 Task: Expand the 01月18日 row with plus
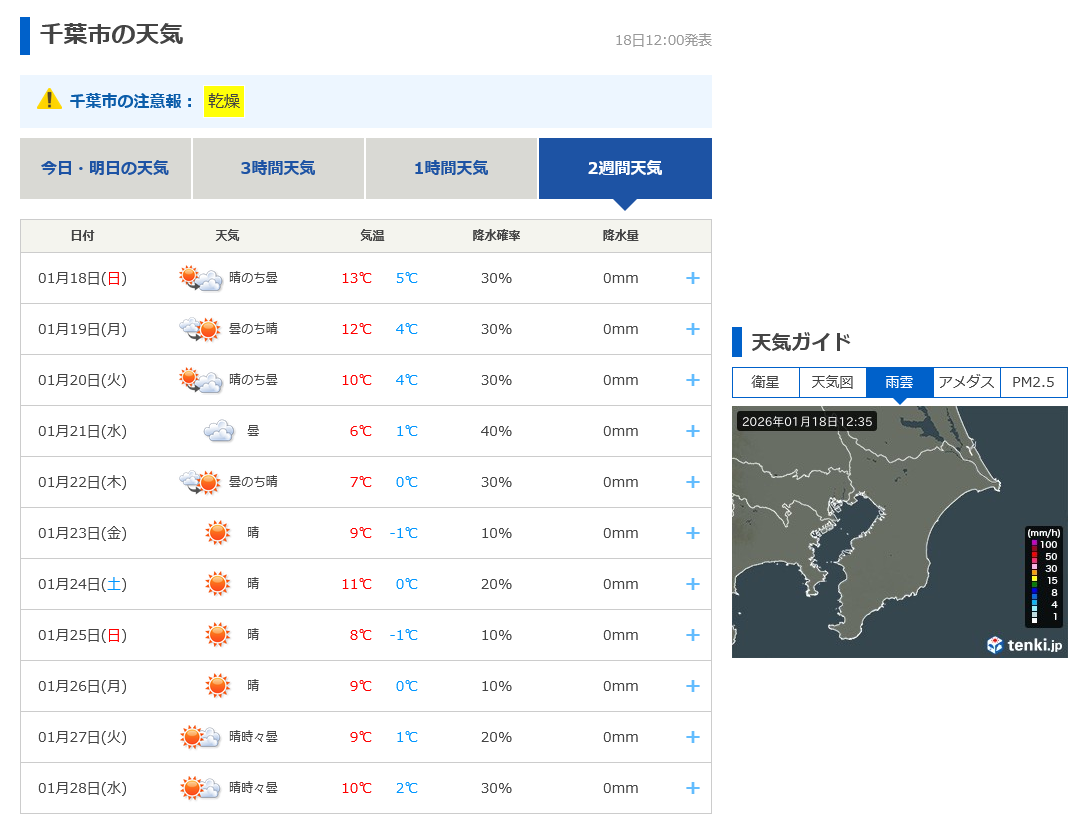pyautogui.click(x=692, y=278)
